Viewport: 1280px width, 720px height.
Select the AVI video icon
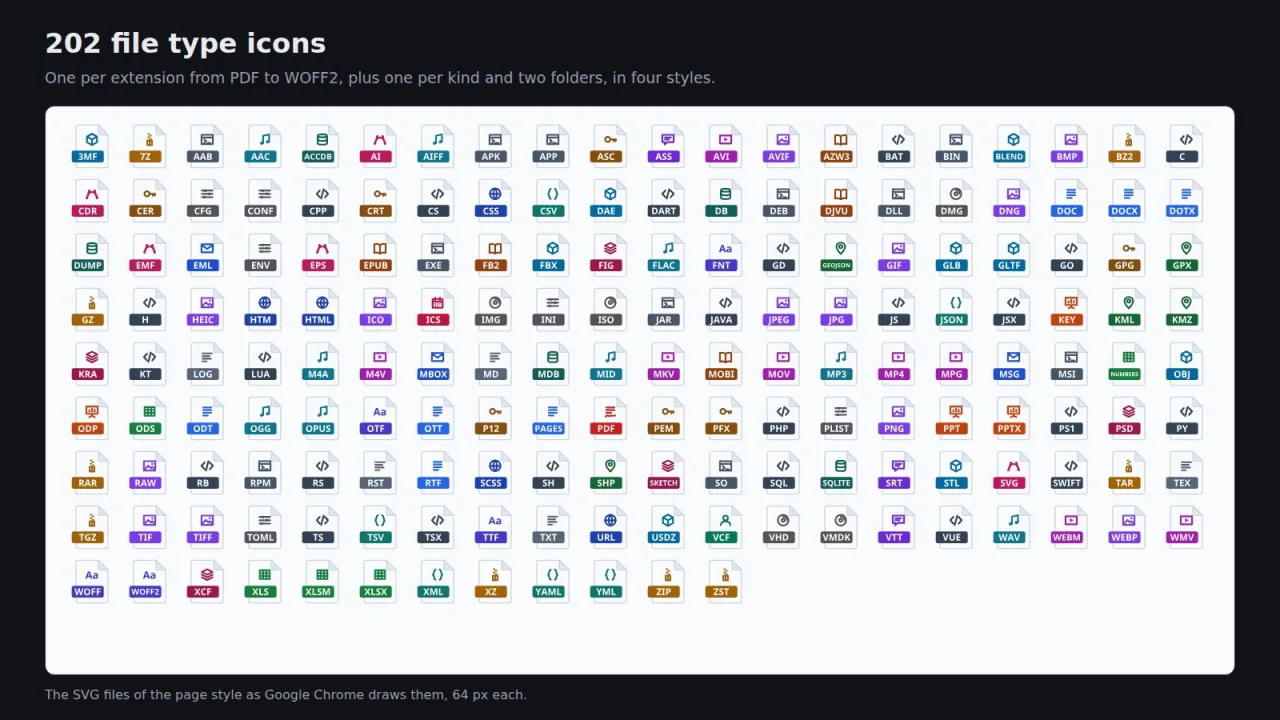(x=725, y=146)
